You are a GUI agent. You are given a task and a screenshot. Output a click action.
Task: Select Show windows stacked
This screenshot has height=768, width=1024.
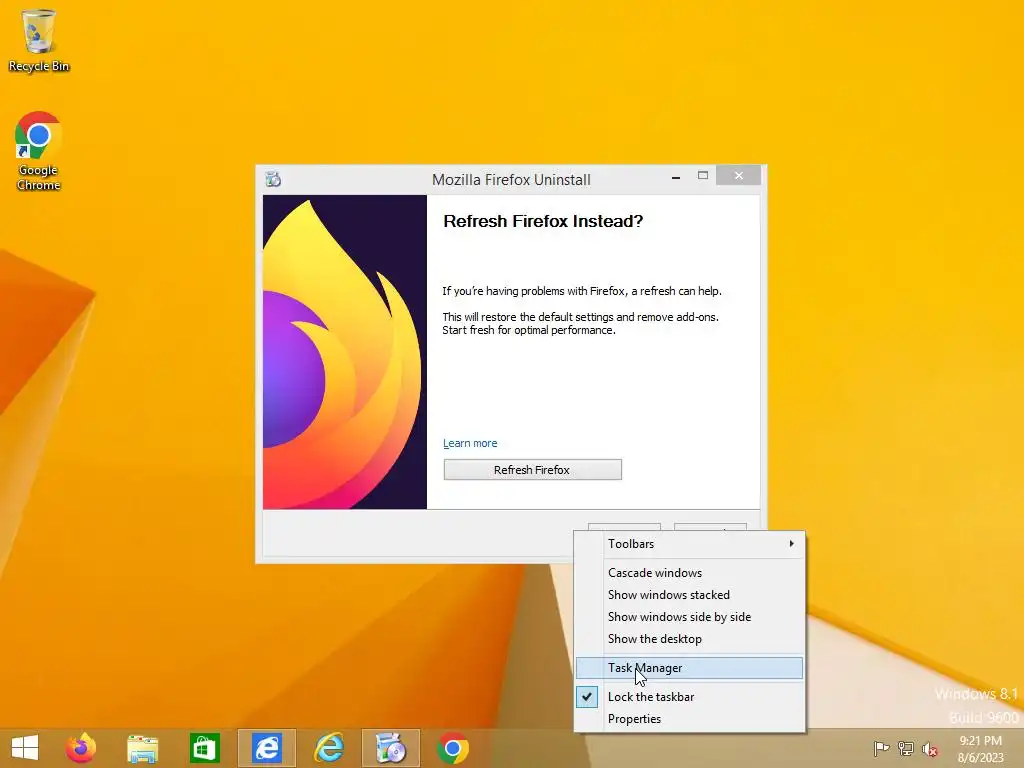tap(690, 595)
